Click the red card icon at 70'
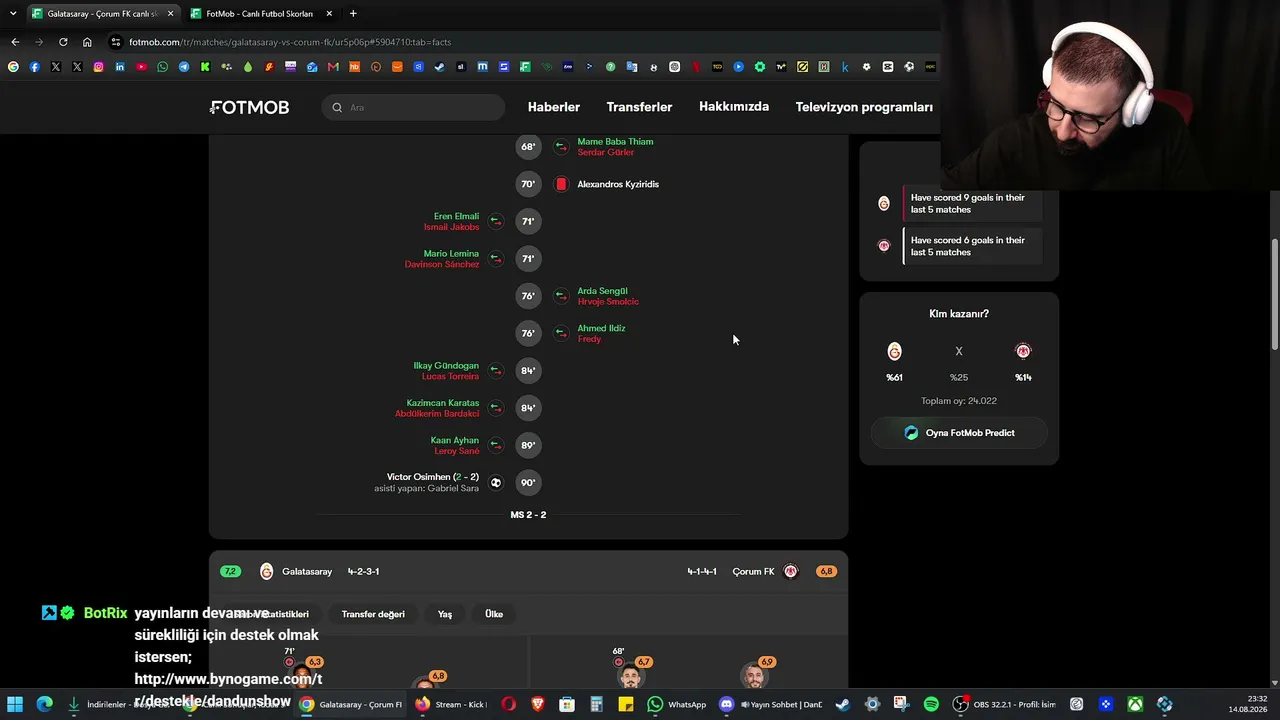 (561, 184)
